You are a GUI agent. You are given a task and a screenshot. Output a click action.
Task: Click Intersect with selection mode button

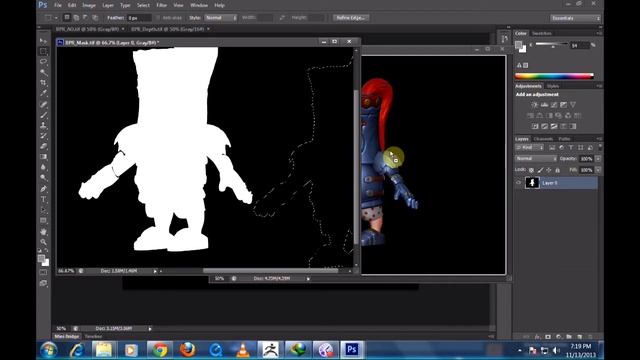tap(95, 18)
